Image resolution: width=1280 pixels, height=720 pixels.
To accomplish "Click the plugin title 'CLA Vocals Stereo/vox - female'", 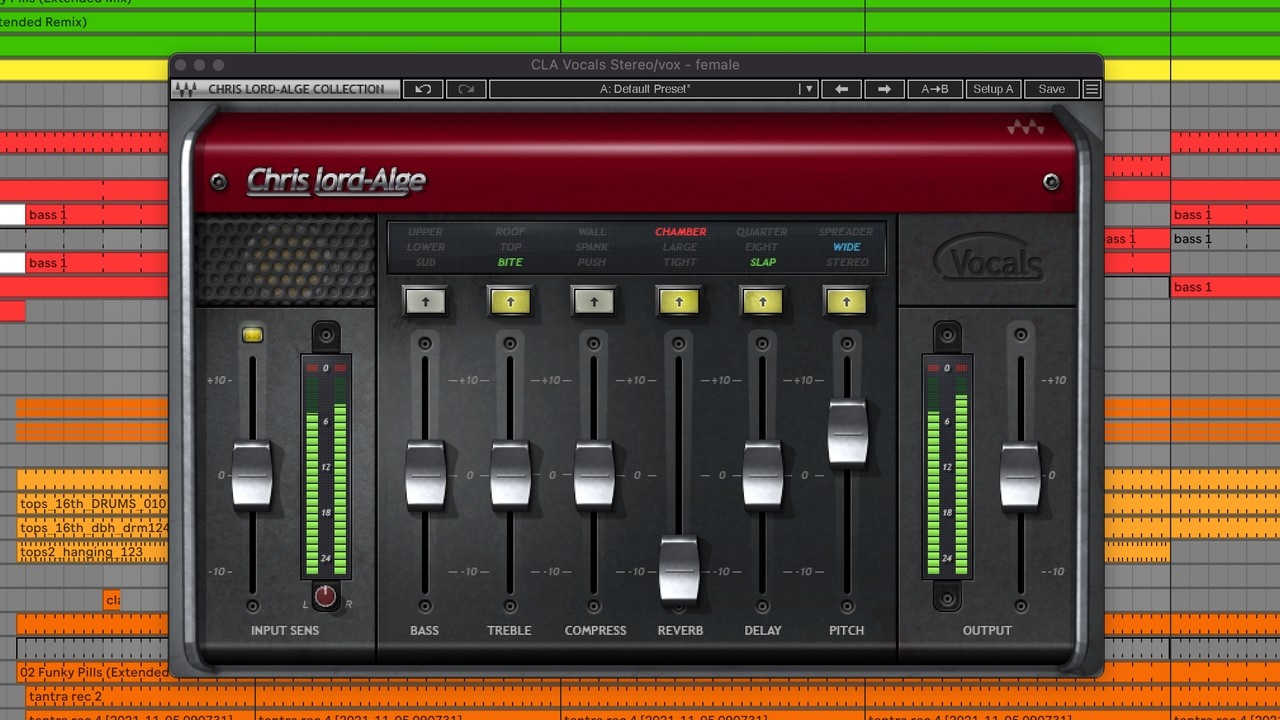I will coord(635,65).
